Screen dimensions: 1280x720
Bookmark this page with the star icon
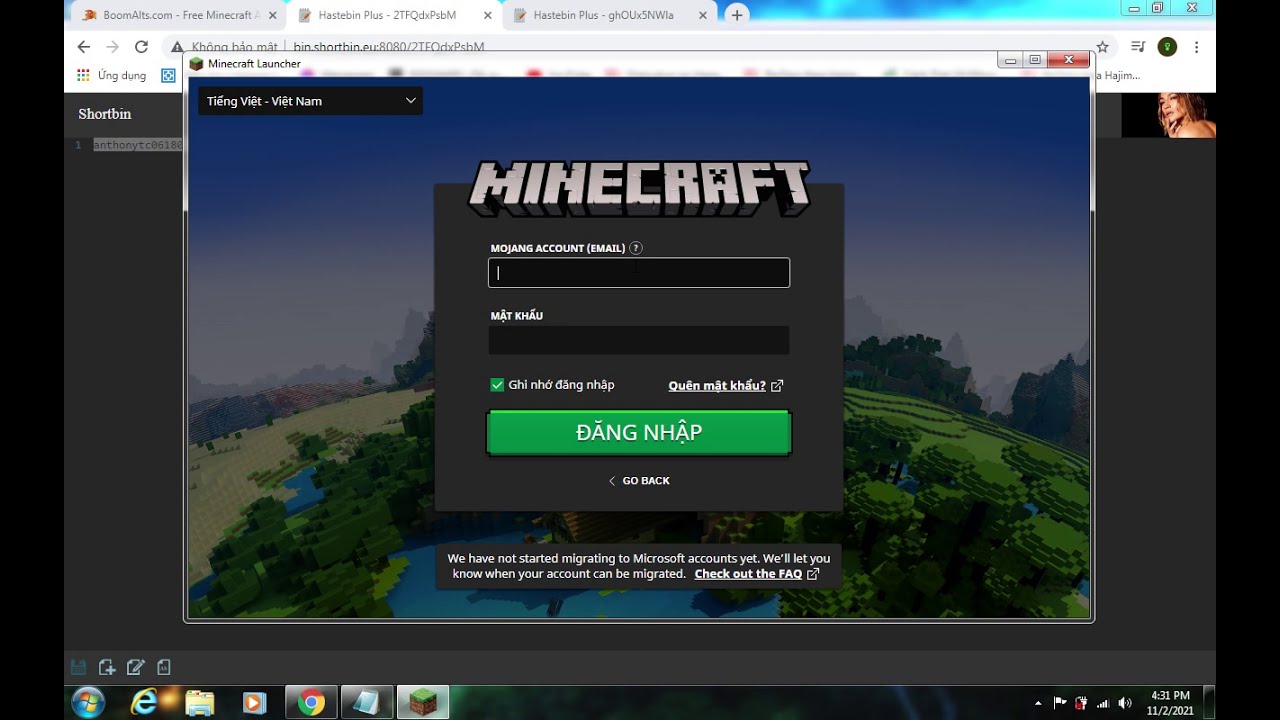click(1102, 47)
